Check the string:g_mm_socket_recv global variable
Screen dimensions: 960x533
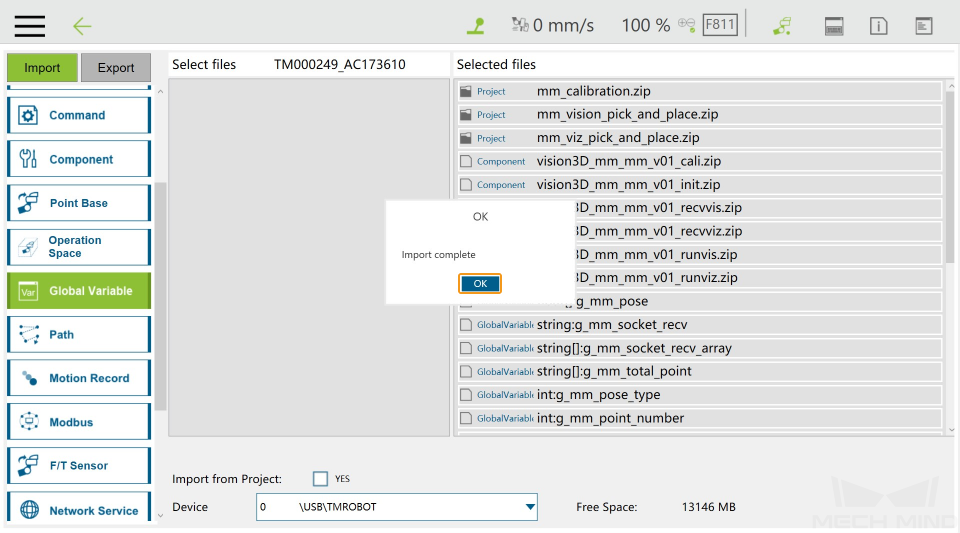pyautogui.click(x=466, y=324)
